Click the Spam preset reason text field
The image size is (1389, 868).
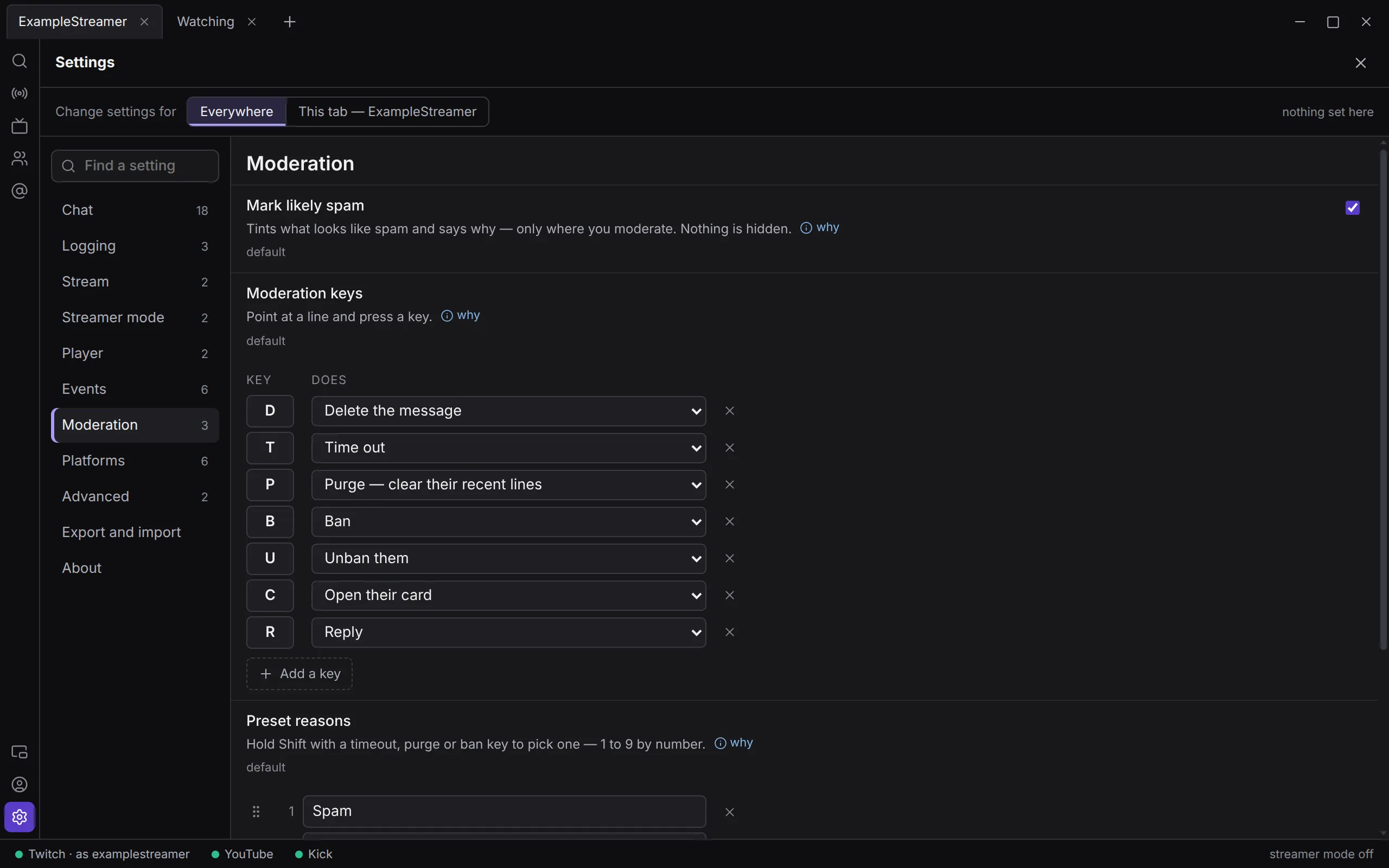coord(505,811)
